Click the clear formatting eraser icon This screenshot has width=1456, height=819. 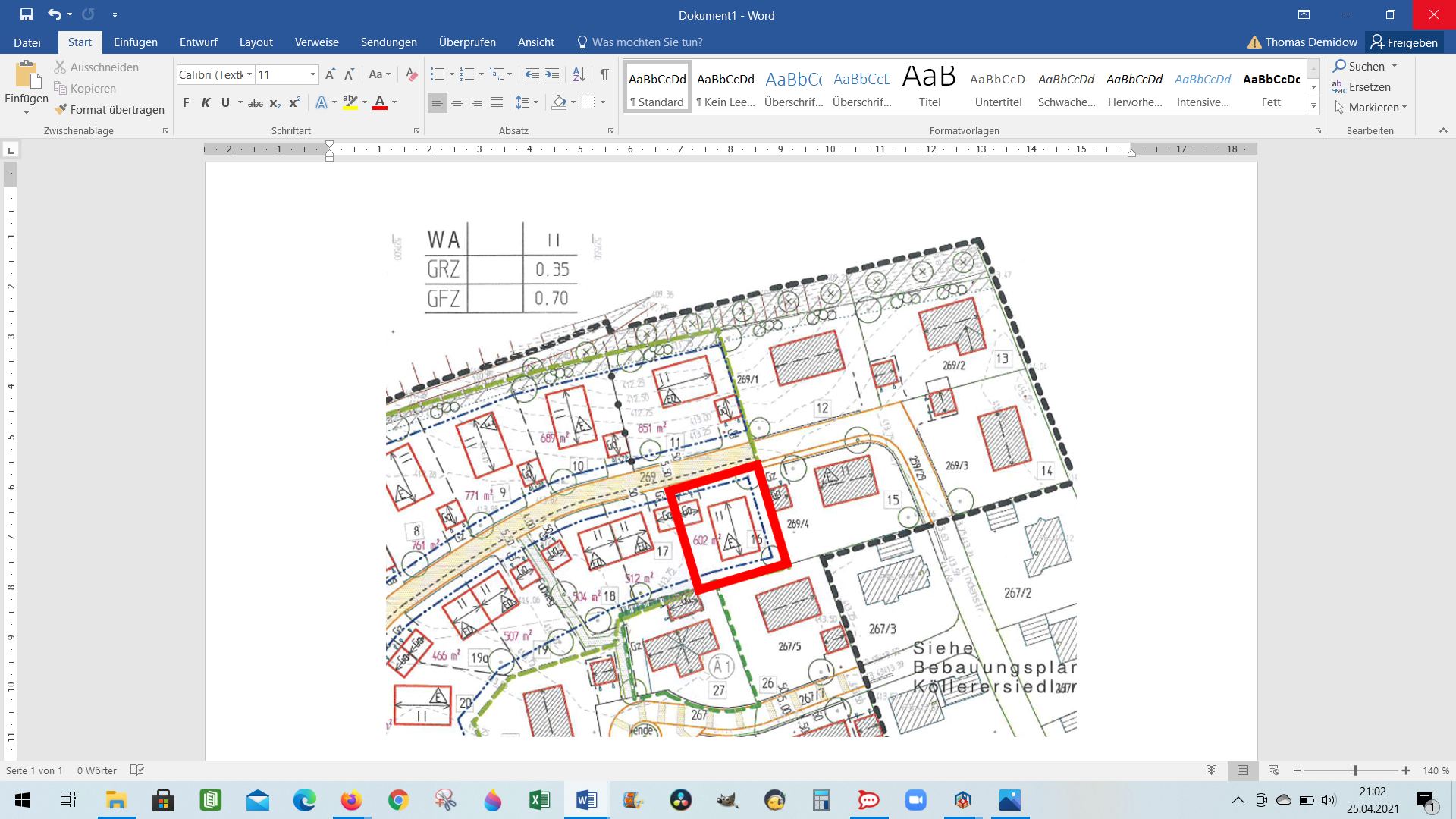click(412, 74)
